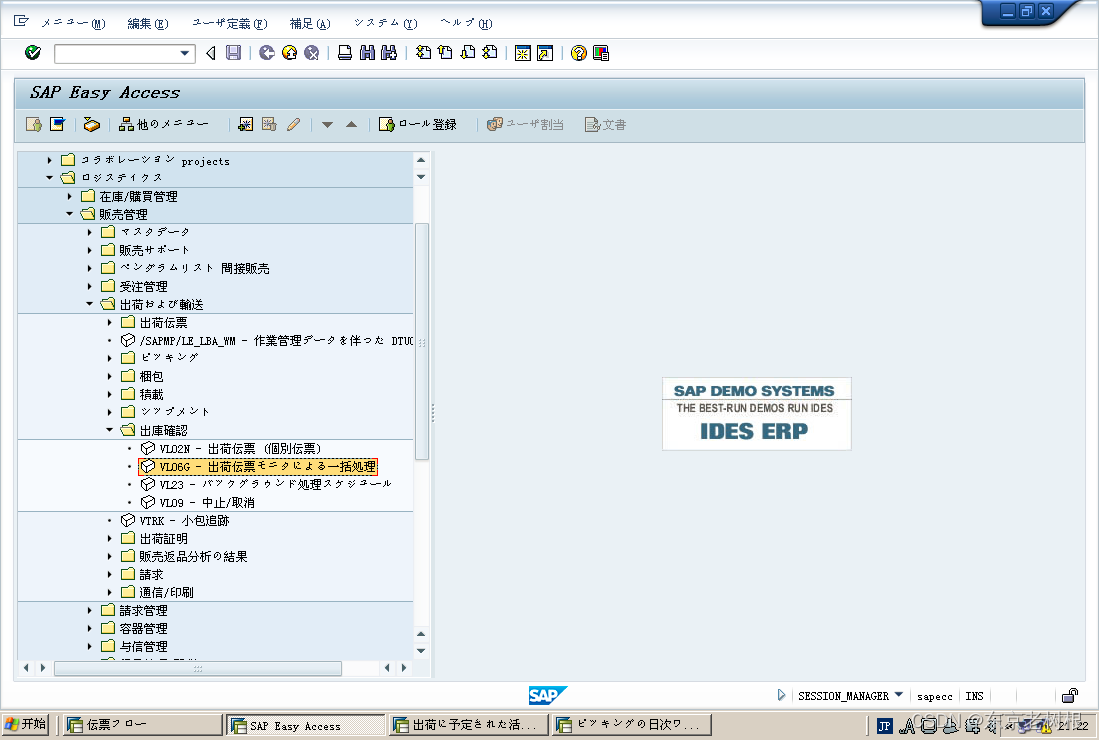
Task: Click the SAP Menu icon
Action: [x=57, y=124]
